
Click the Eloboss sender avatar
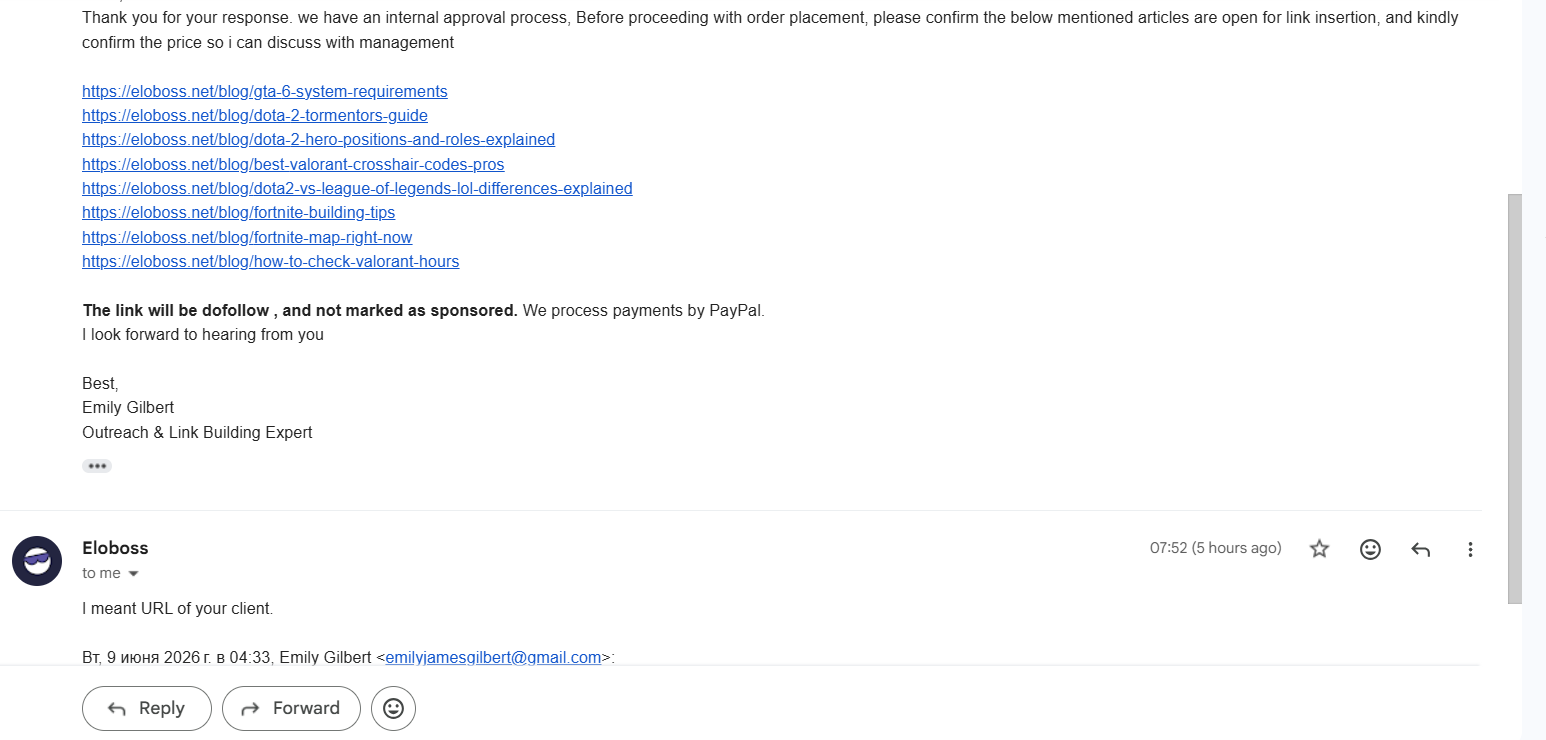pyautogui.click(x=37, y=561)
